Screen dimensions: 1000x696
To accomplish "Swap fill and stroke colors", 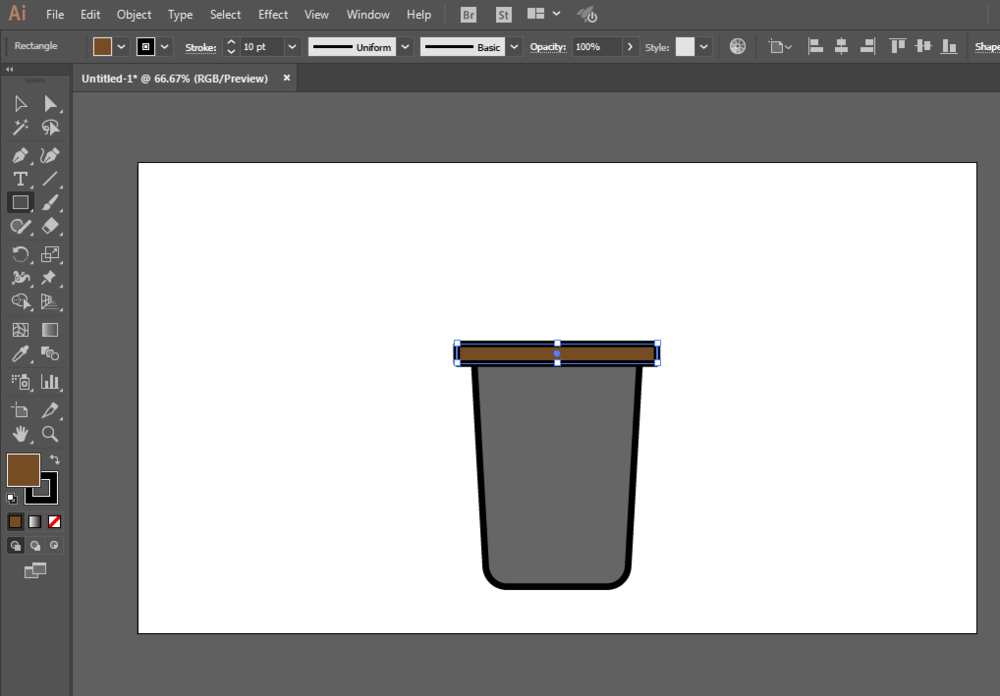I will tap(55, 460).
